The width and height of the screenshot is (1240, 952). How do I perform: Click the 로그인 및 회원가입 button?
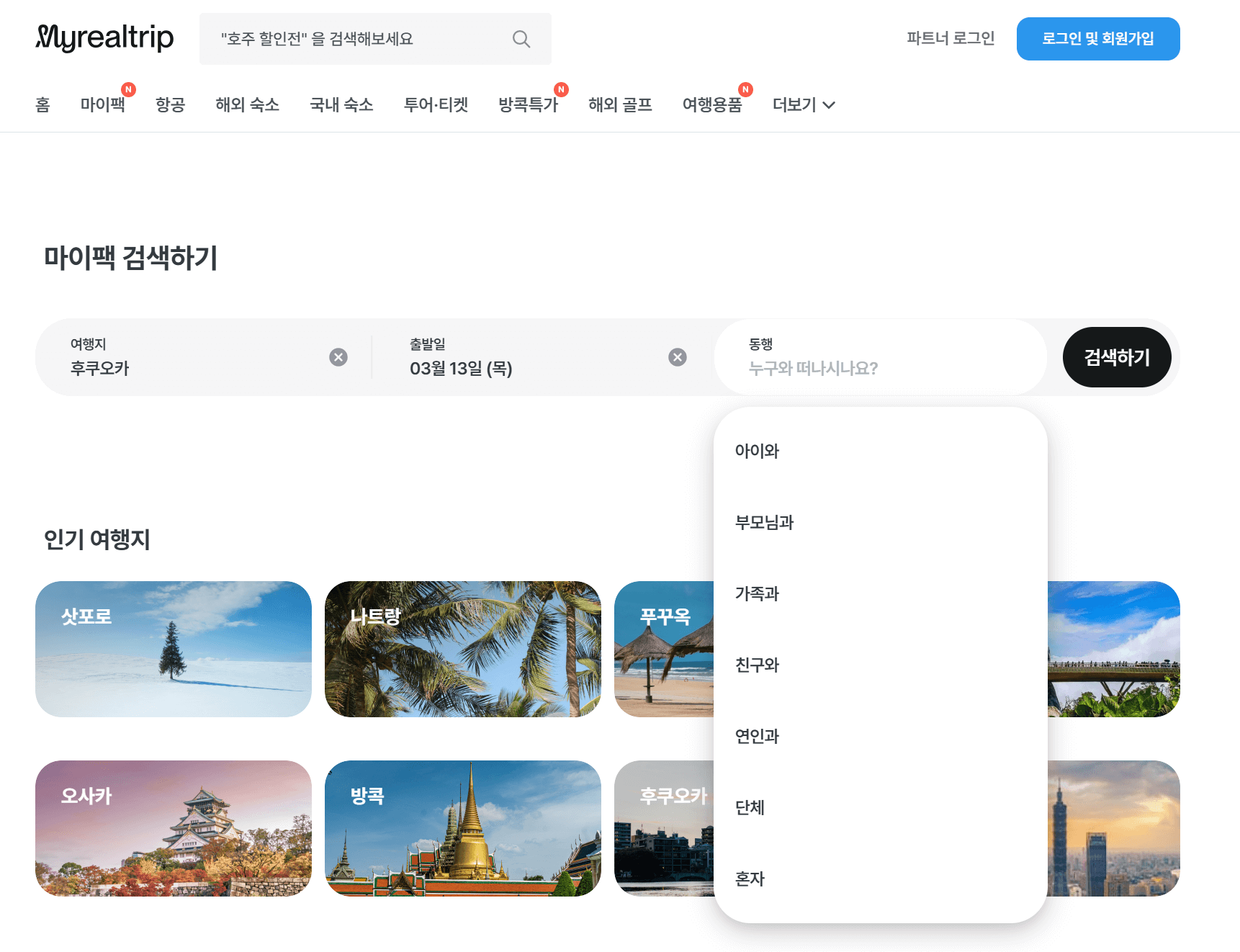tap(1098, 38)
